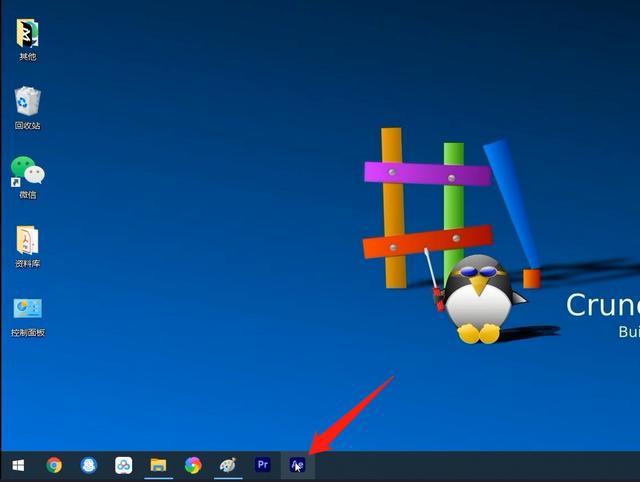Select the 其他 folder desktop icon

[x=27, y=39]
